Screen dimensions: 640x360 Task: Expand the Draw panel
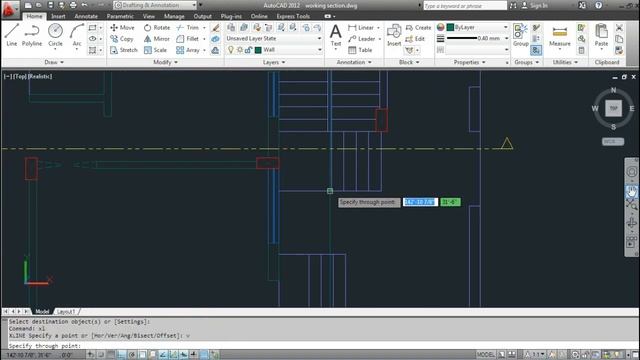pos(54,62)
